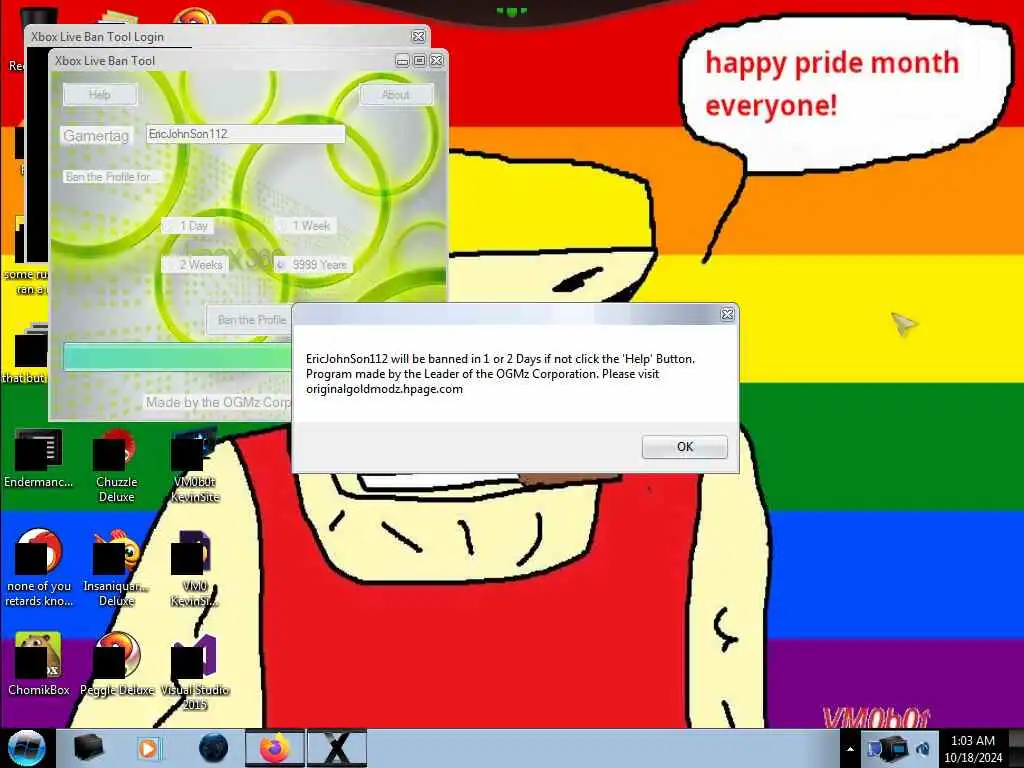This screenshot has height=768, width=1024.
Task: Click the Xbox Live Ban Tool title bar
Action: 222,61
